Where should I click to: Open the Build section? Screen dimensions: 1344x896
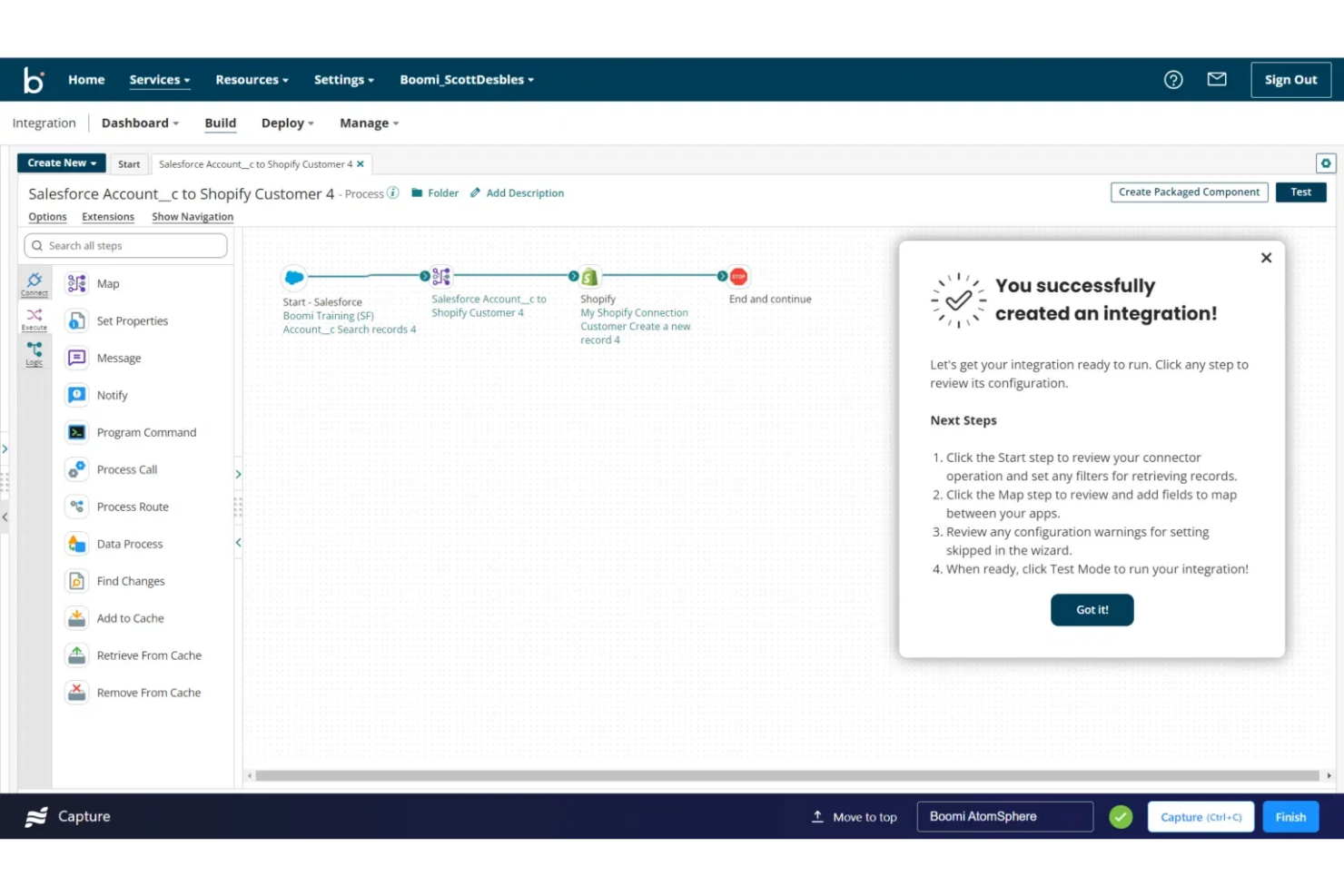[220, 123]
